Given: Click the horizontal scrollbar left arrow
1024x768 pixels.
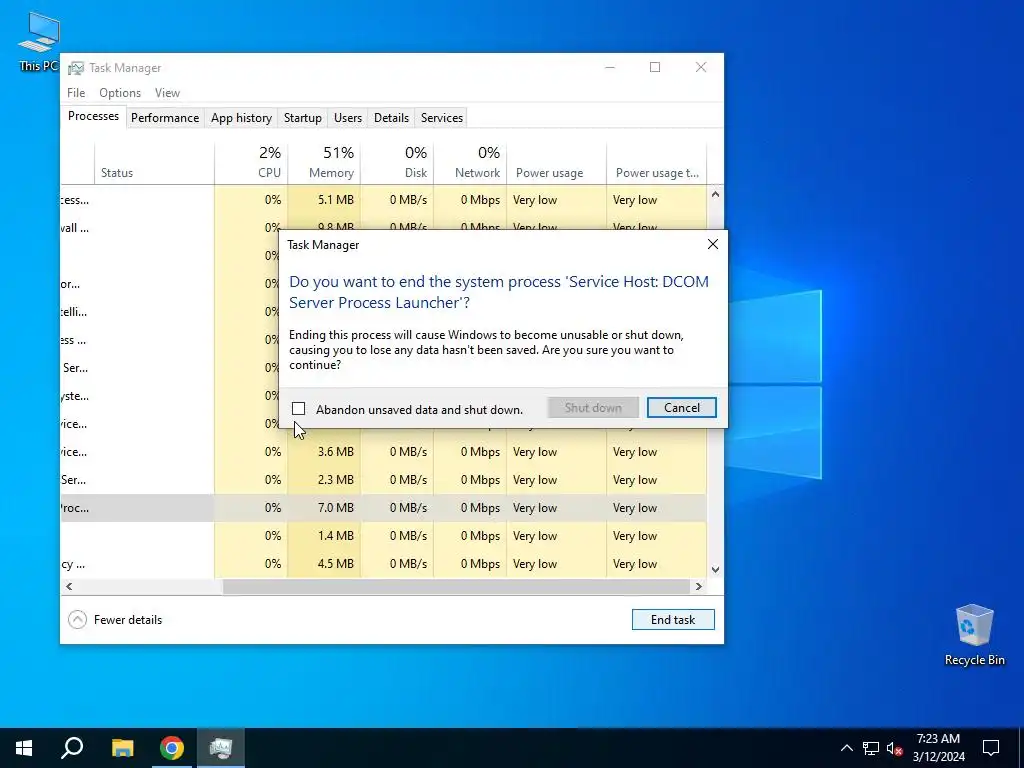Looking at the screenshot, I should click(x=69, y=586).
